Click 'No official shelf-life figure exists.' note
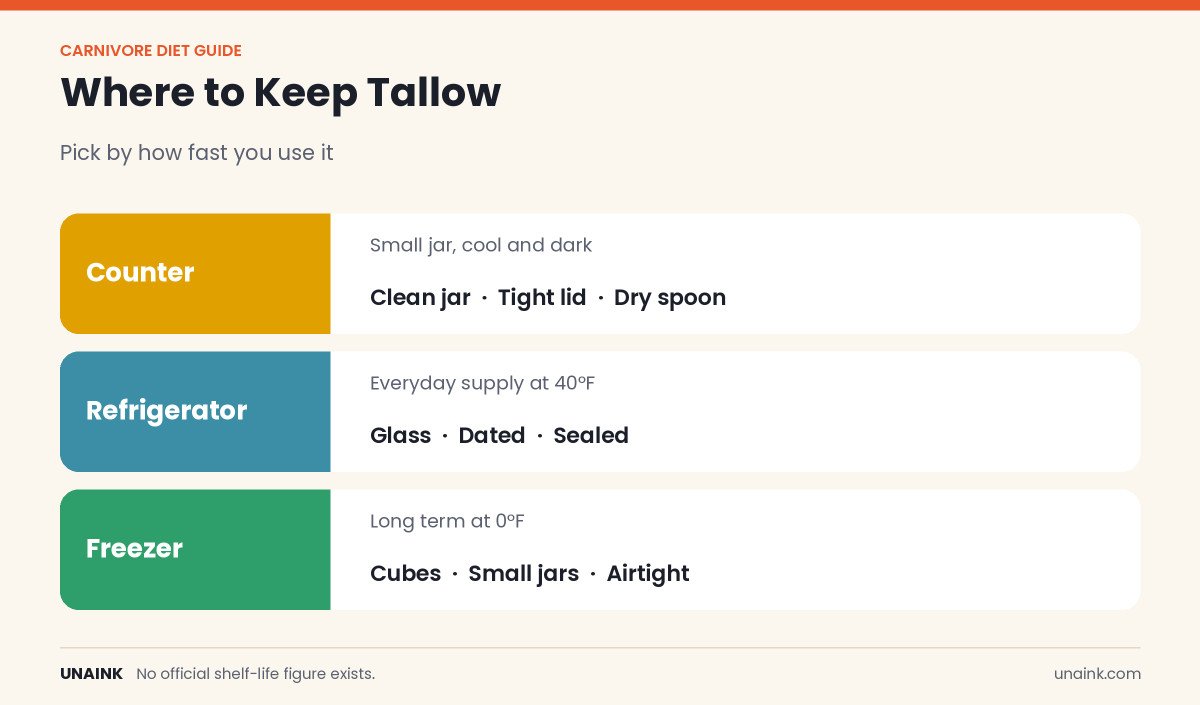Viewport: 1200px width, 705px height. (x=256, y=674)
